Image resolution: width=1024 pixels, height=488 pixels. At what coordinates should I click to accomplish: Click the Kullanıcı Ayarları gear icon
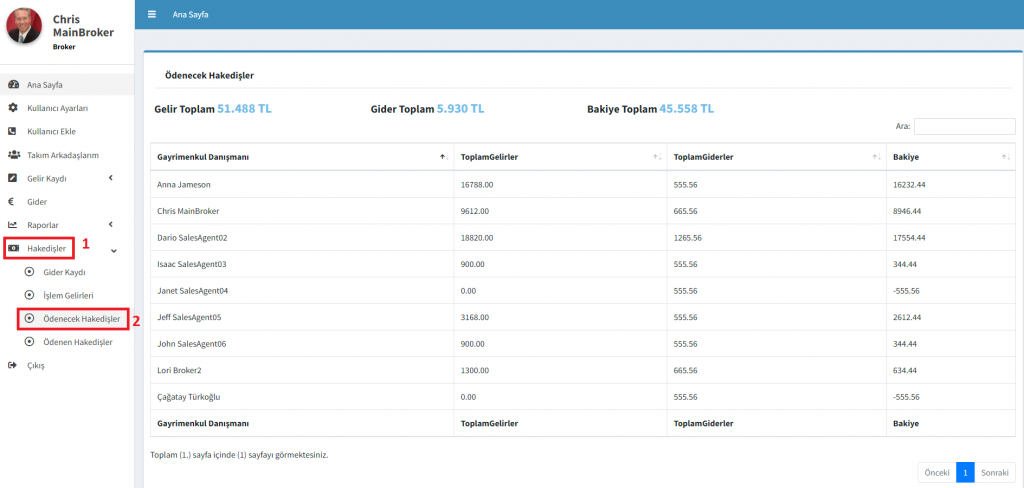[13, 108]
